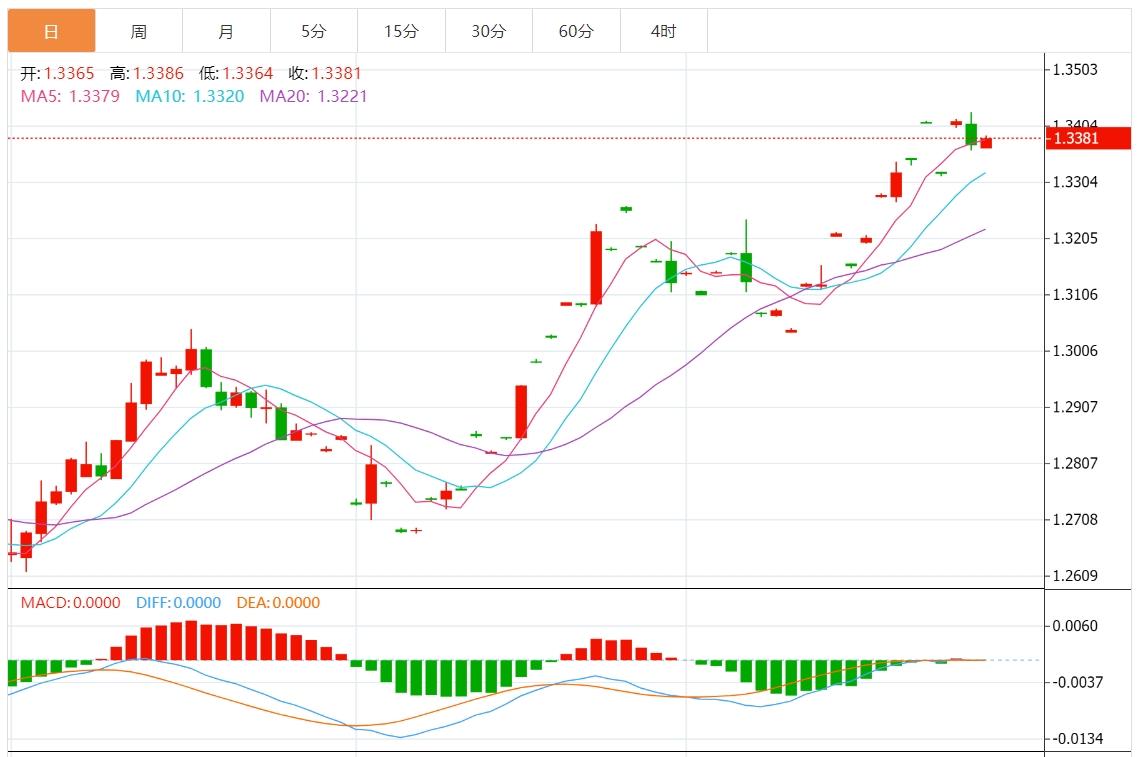
Task: Open the 月 monthly chart tab
Action: [226, 31]
